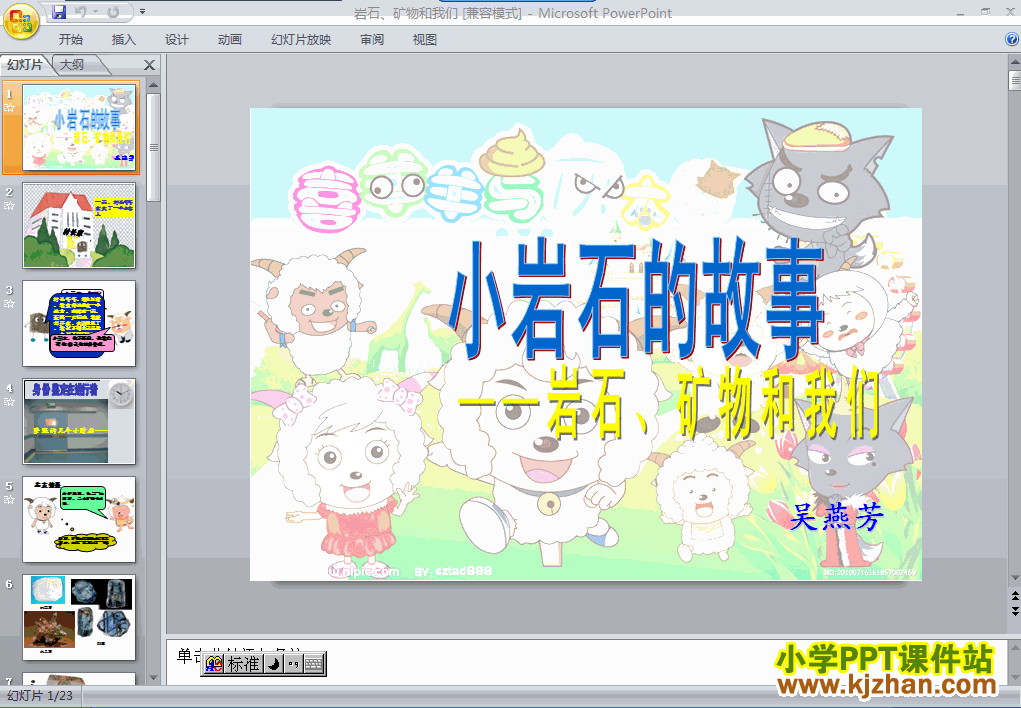Image resolution: width=1021 pixels, height=708 pixels.
Task: Select the yellow subtitle 岩石、矿物和我们
Action: (x=714, y=404)
